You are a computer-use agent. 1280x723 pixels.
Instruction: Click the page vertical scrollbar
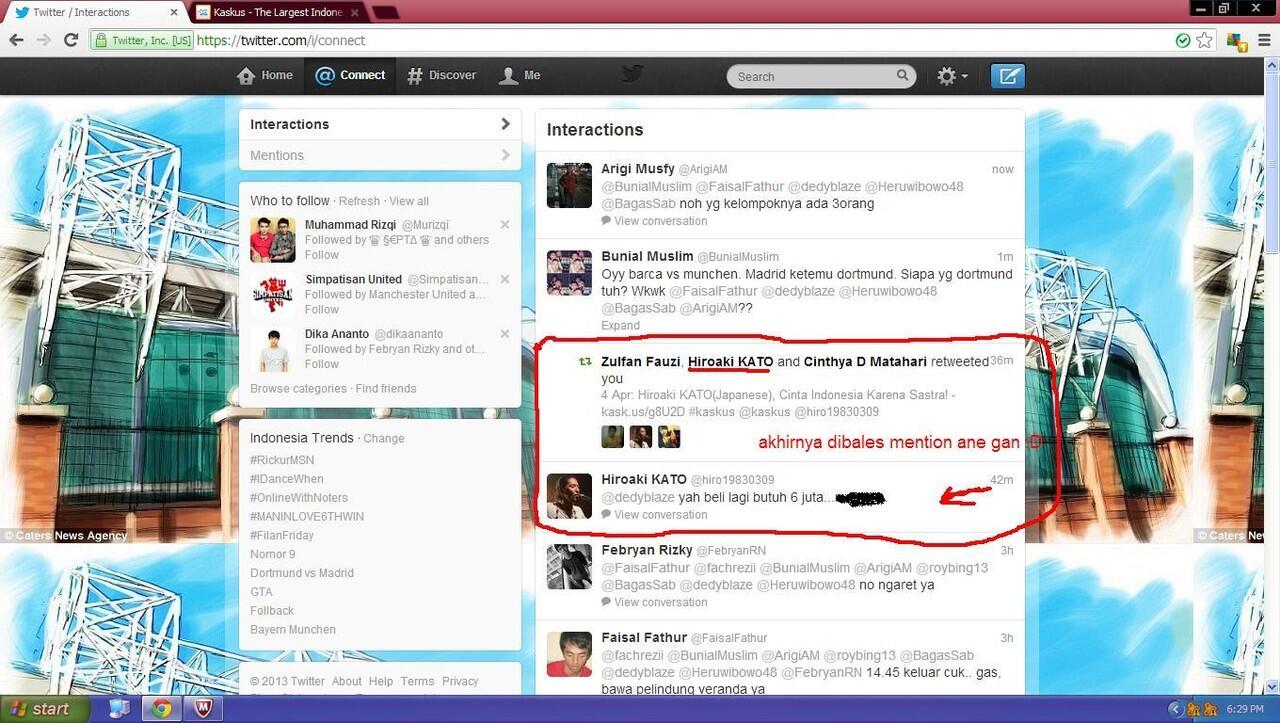click(1271, 375)
